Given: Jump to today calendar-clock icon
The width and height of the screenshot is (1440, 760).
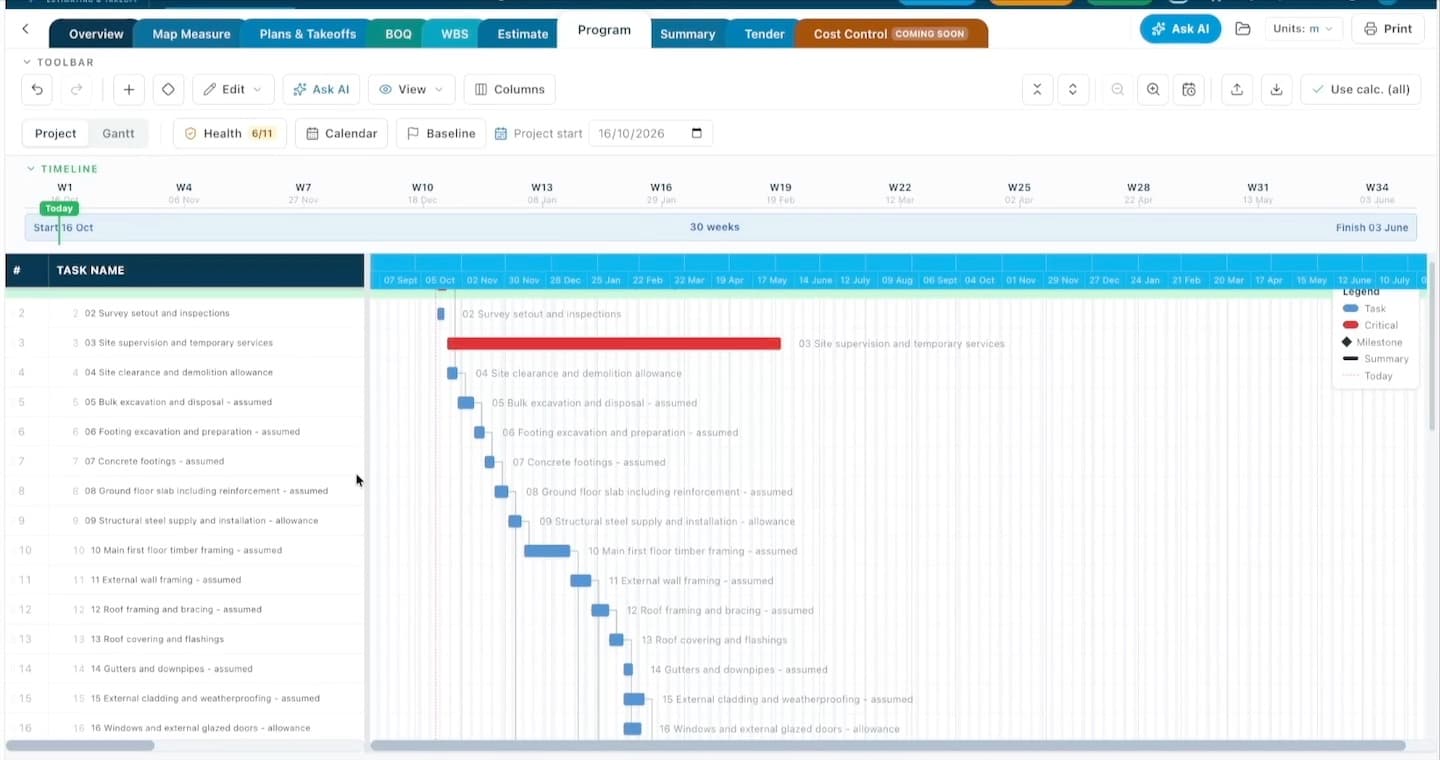Looking at the screenshot, I should click(x=1189, y=89).
